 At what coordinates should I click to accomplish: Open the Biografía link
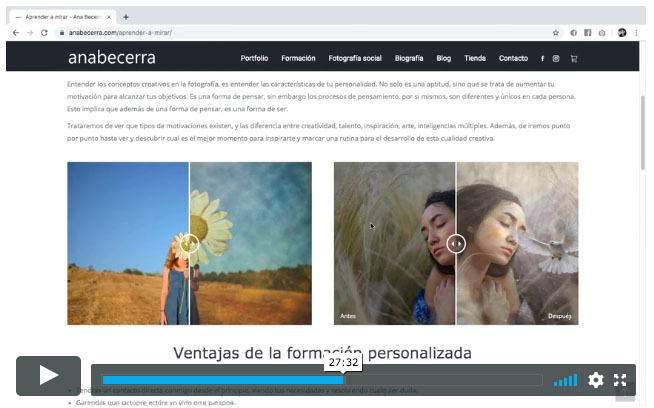point(409,59)
